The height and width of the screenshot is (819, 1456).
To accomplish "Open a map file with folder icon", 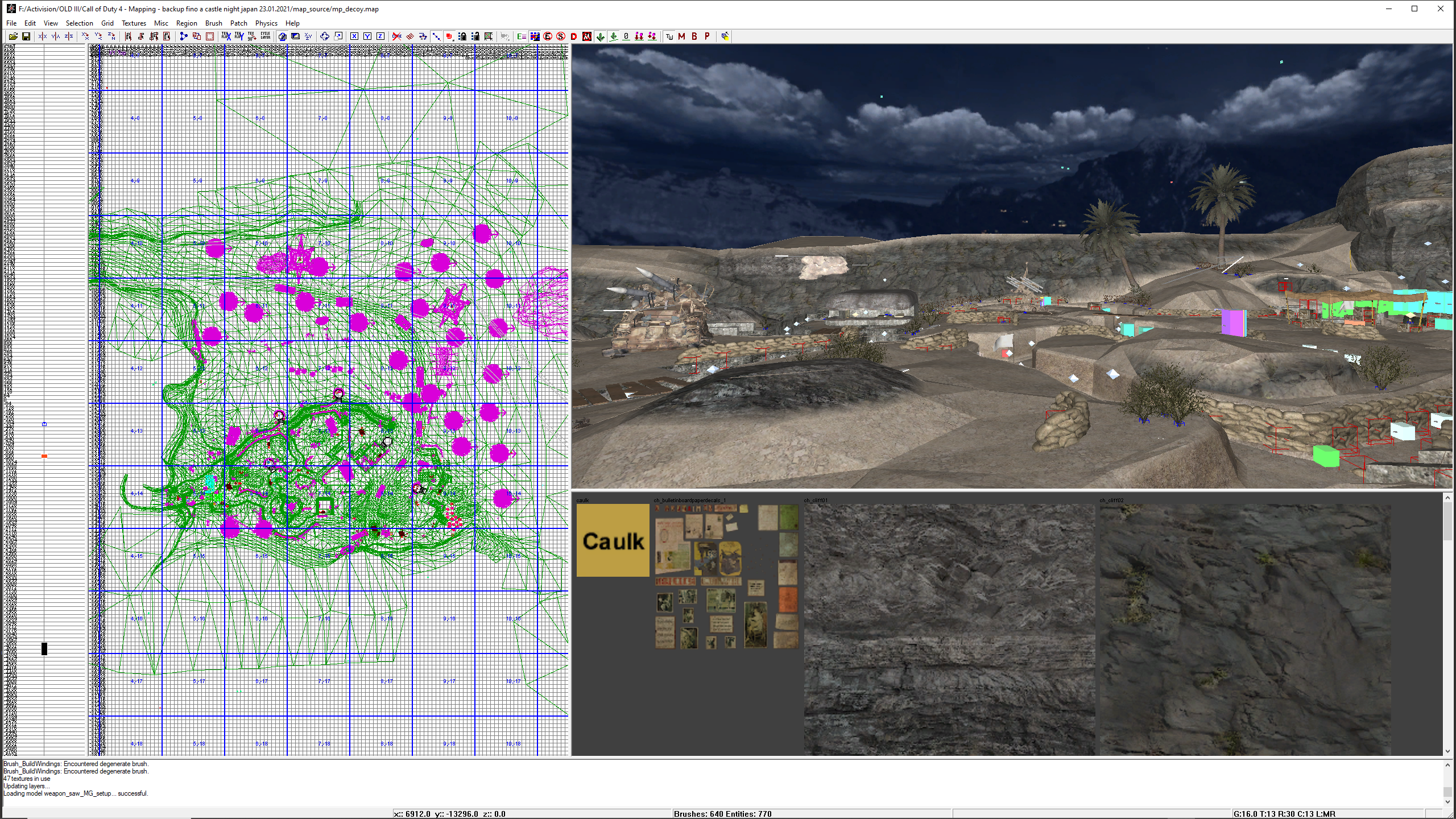I will click(13, 36).
